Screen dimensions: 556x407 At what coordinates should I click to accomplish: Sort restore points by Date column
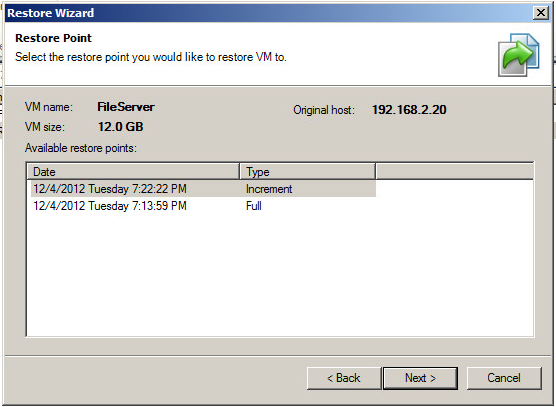(133, 172)
